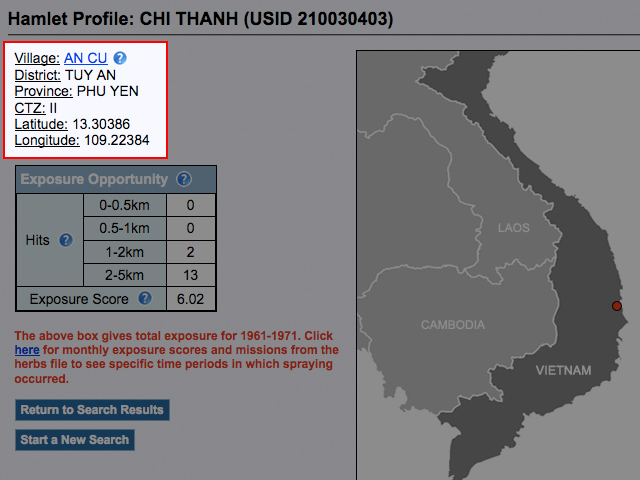Click Return to Search Results button
Screen dimensions: 640x480
tap(92, 410)
